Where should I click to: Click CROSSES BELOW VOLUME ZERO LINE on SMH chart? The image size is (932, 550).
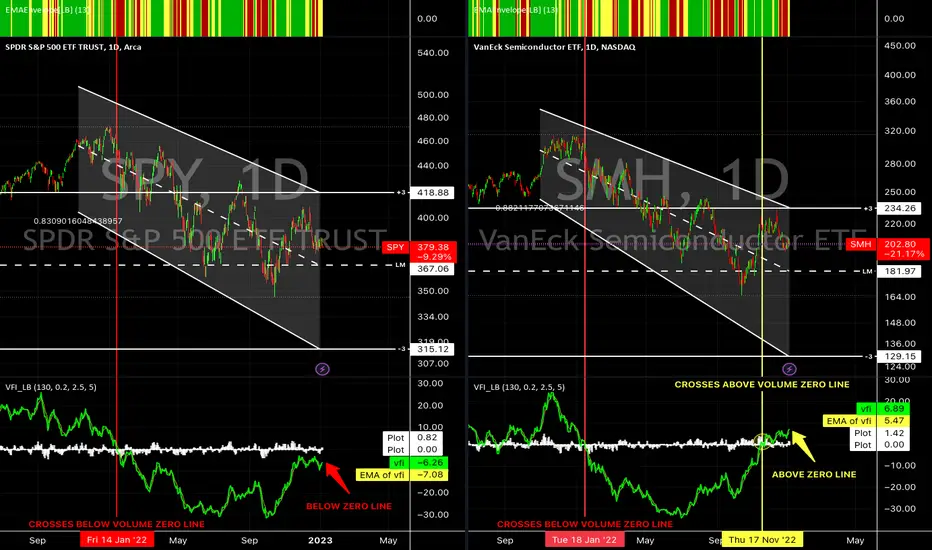click(584, 524)
